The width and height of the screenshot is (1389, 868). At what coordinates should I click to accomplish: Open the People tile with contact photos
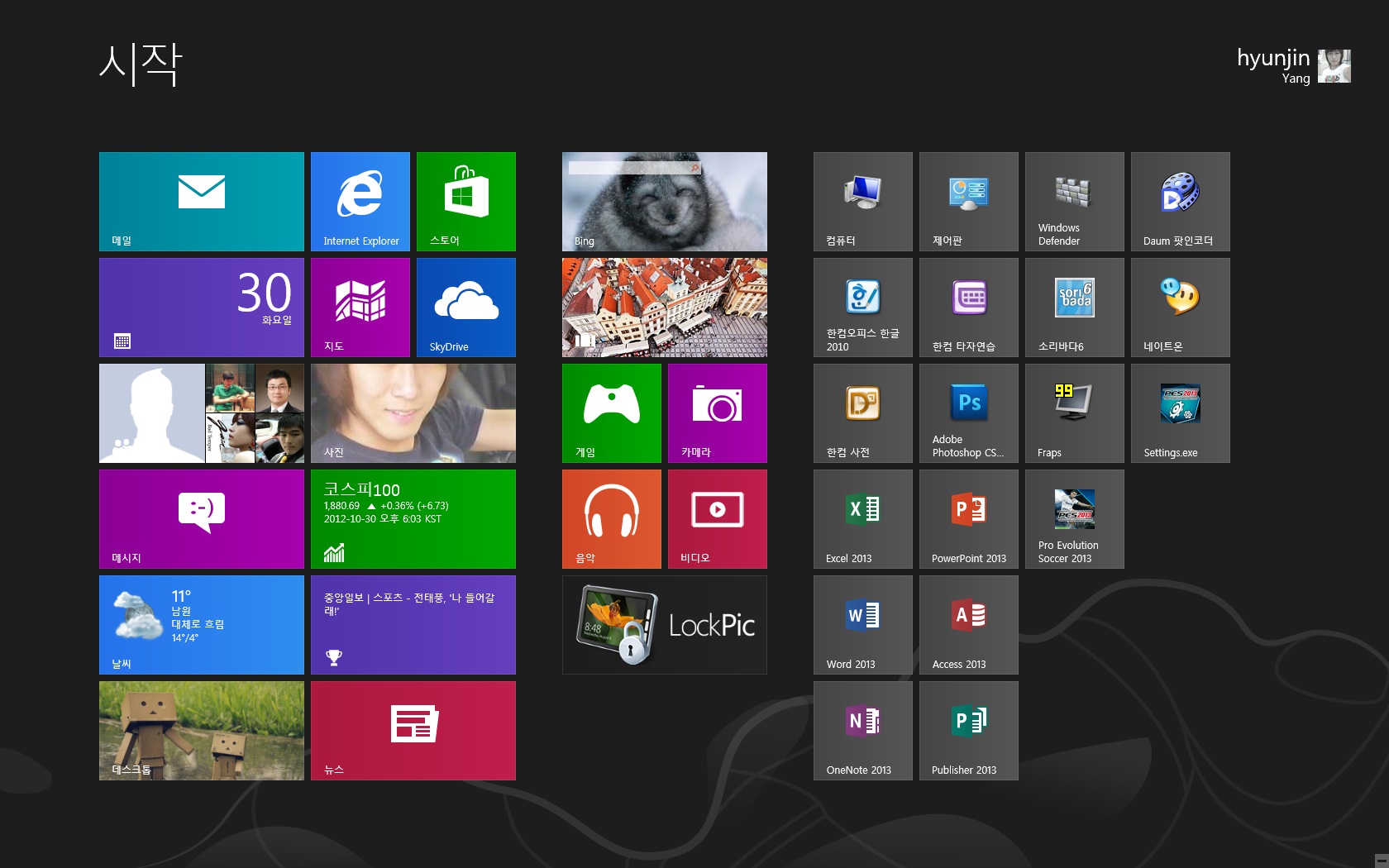pyautogui.click(x=202, y=413)
